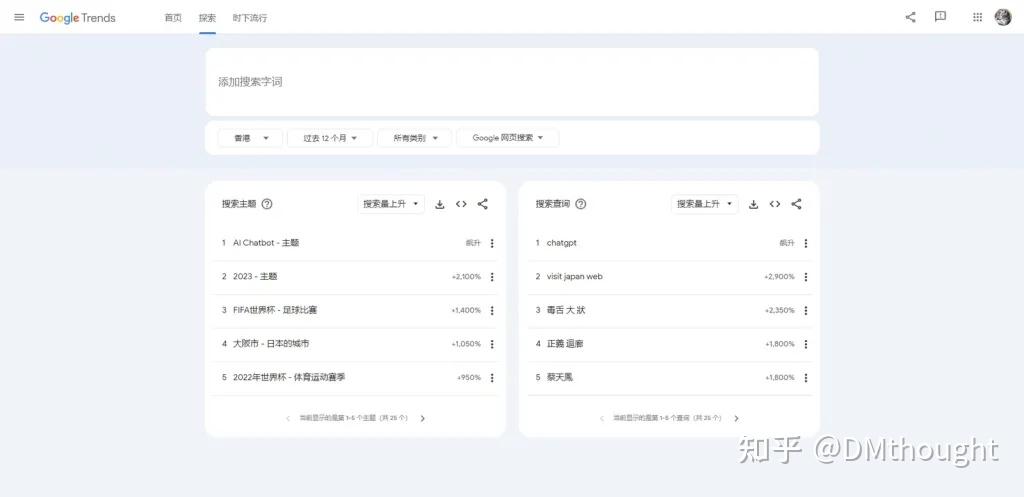Open more options for FIFA世界杯 row
The image size is (1024, 497).
pos(492,310)
